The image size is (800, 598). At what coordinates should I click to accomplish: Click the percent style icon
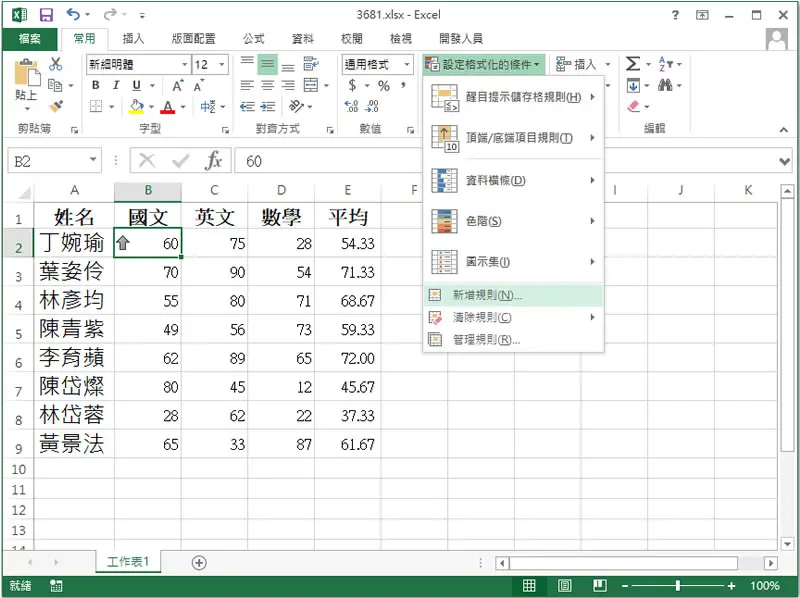384,86
